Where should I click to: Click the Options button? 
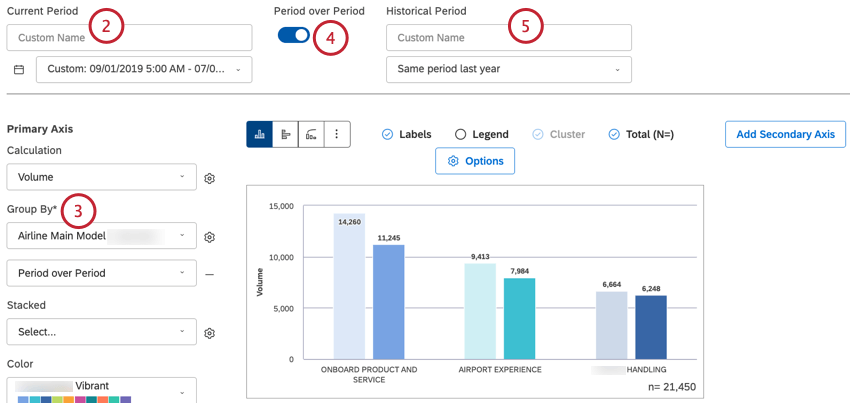click(x=475, y=161)
